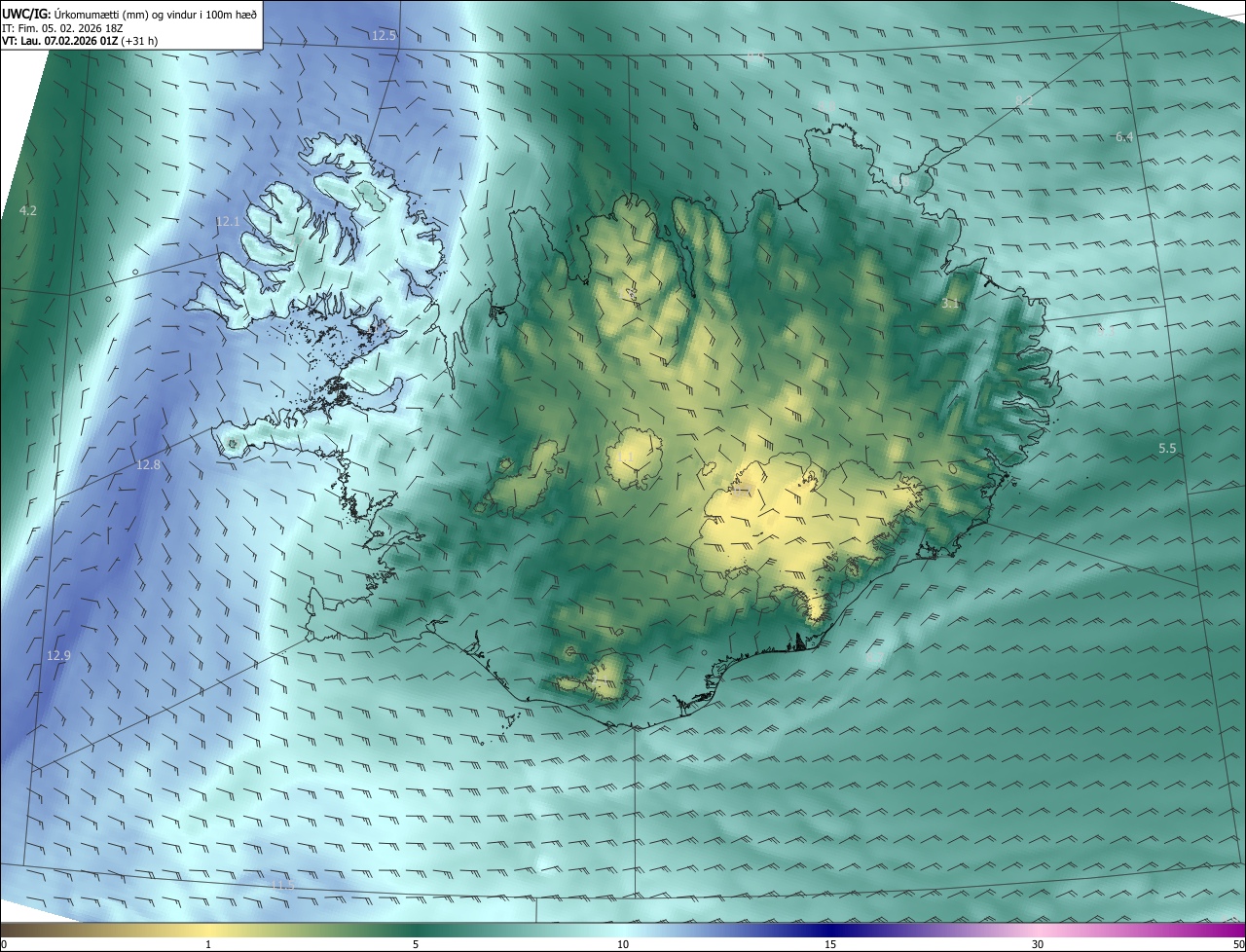Image resolution: width=1246 pixels, height=952 pixels.
Task: Click the 12.9 value label on the map
Action: click(x=58, y=656)
